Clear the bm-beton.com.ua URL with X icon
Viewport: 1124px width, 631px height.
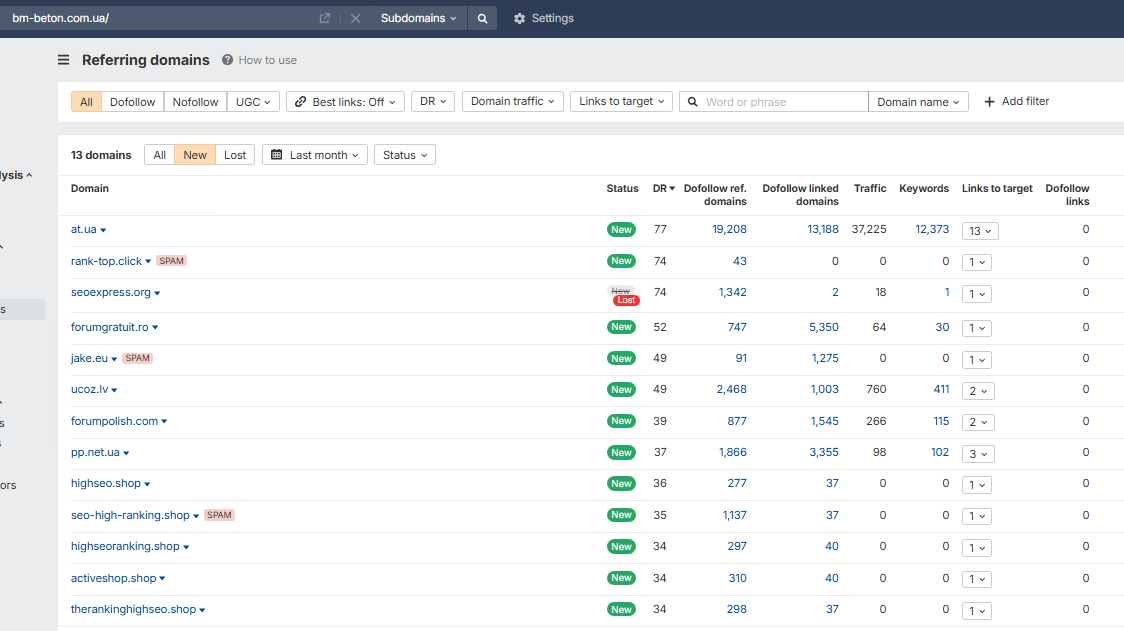[356, 19]
